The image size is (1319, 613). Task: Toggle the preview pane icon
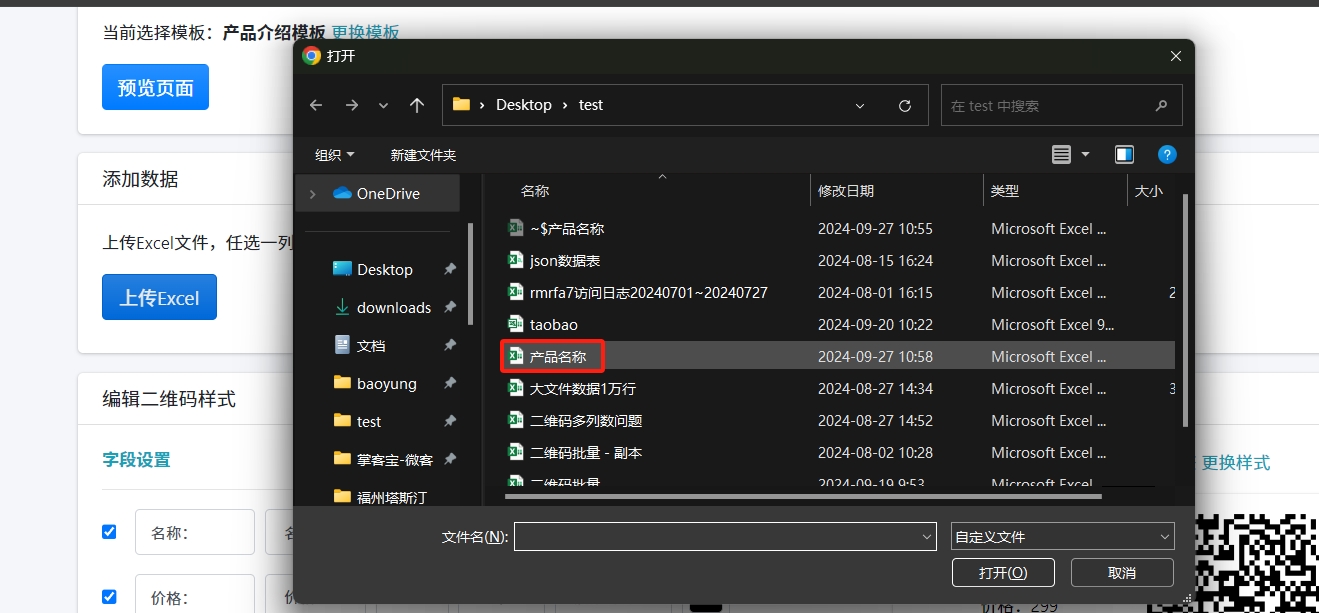click(x=1124, y=154)
